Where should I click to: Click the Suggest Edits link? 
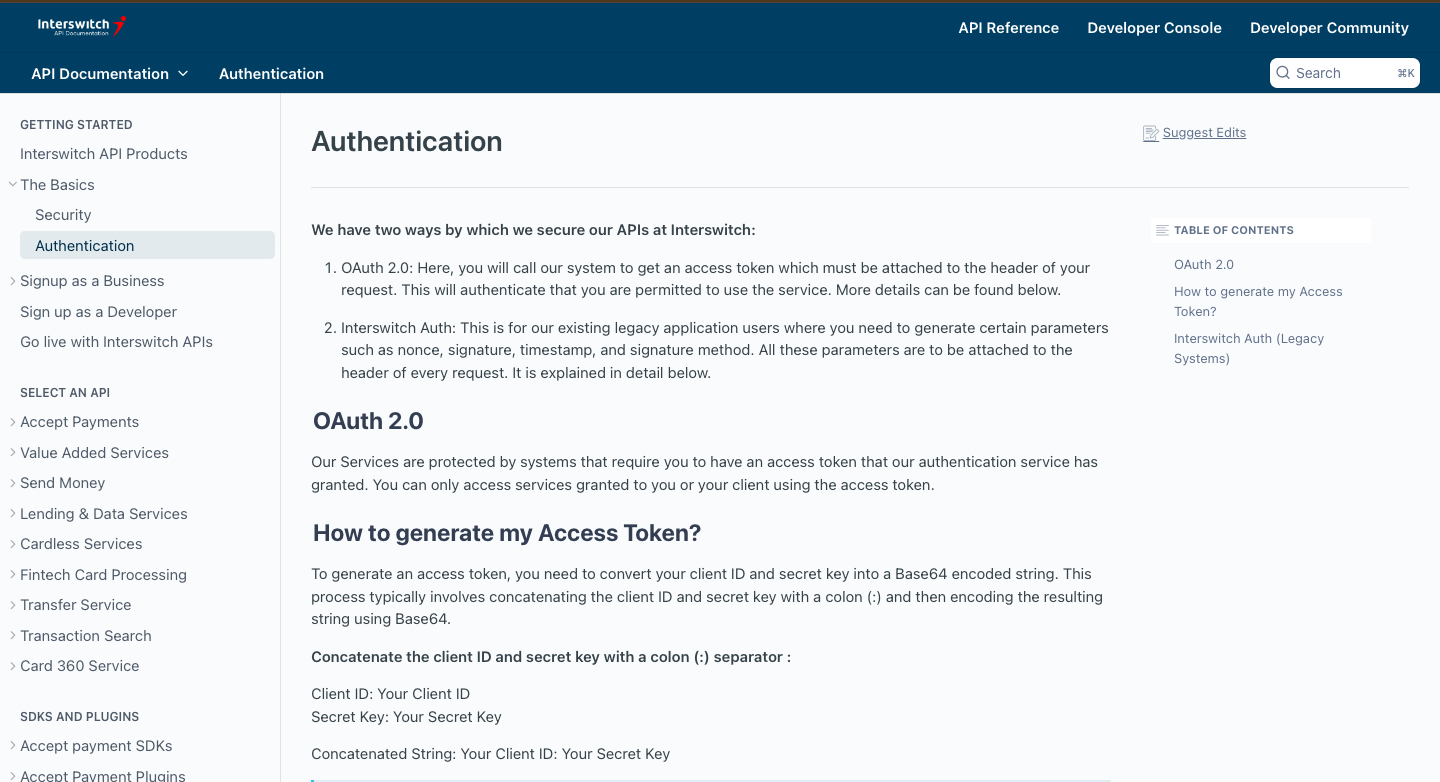(x=1204, y=133)
